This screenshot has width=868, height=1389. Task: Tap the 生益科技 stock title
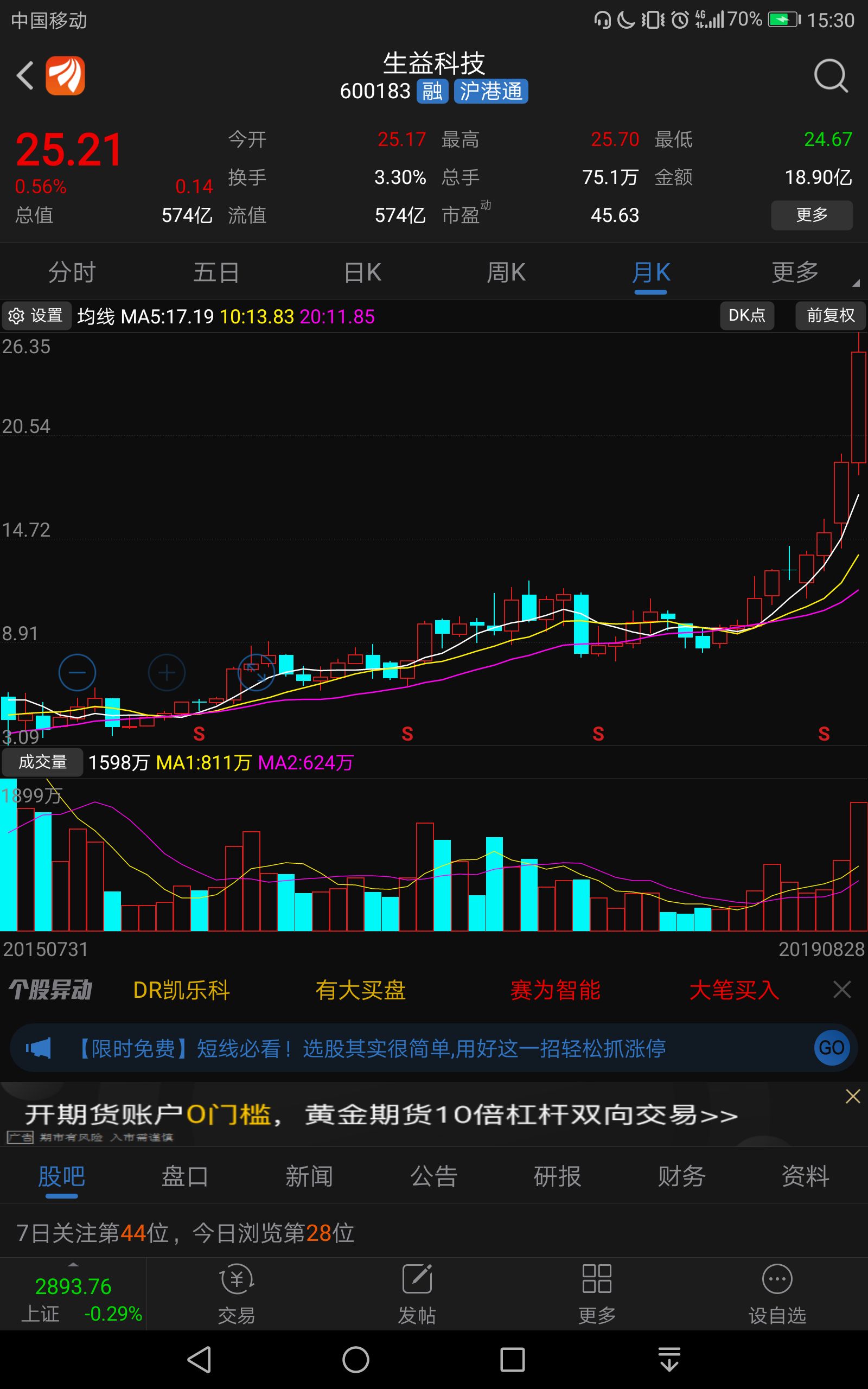(x=434, y=63)
